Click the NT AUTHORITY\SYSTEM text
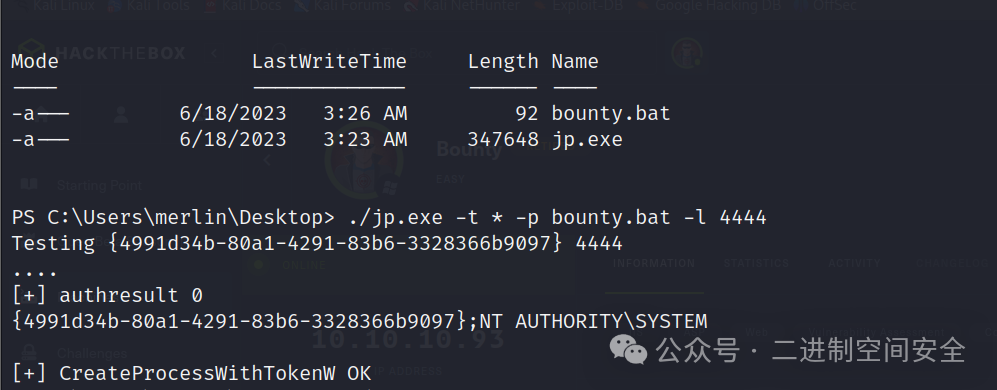The width and height of the screenshot is (997, 390). (593, 321)
